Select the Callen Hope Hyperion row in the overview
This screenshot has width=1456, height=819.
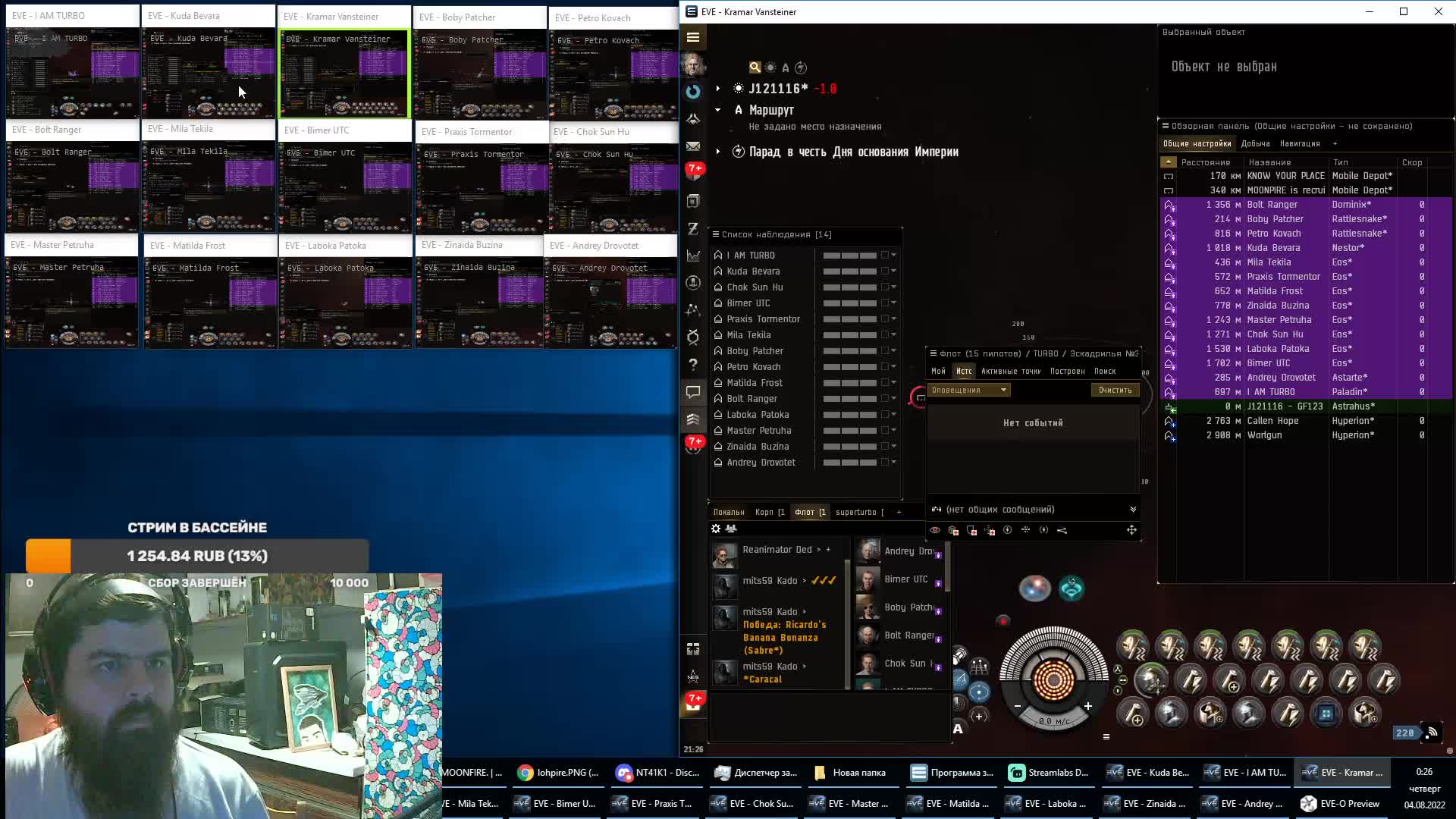click(x=1304, y=421)
